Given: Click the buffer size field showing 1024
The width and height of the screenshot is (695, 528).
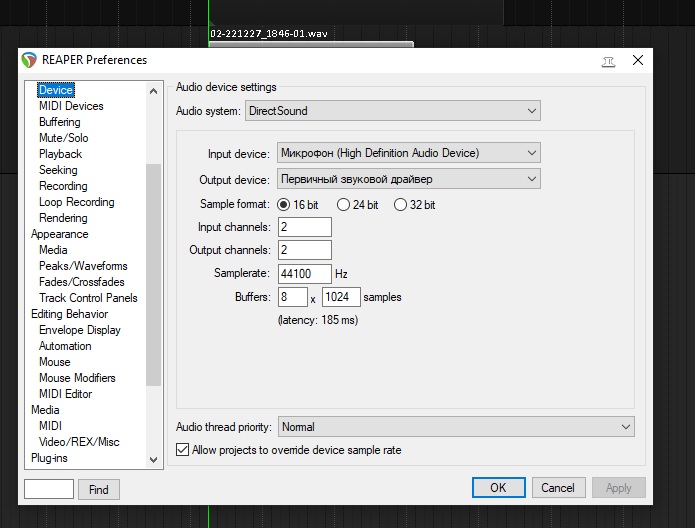Looking at the screenshot, I should (x=341, y=297).
